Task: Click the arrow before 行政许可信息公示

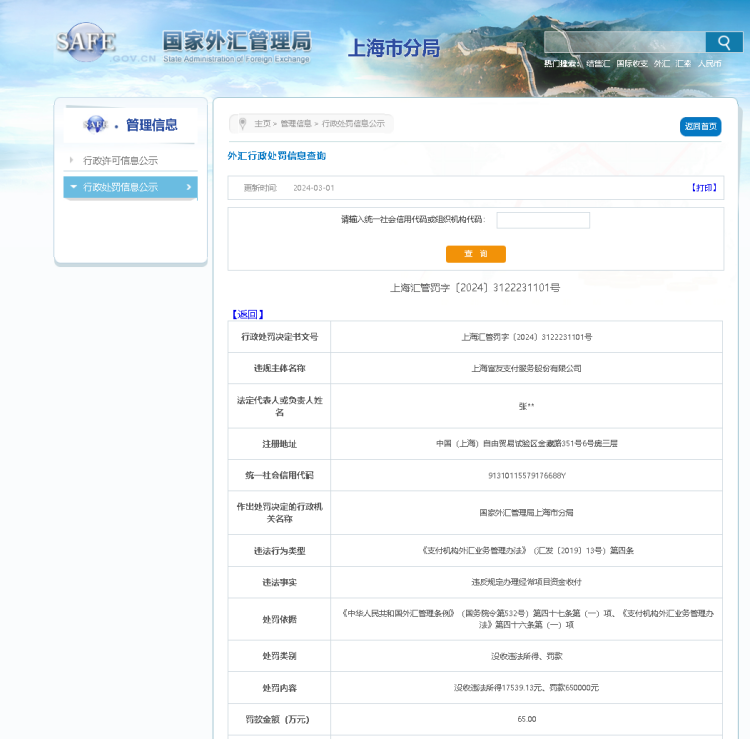Action: pyautogui.click(x=71, y=160)
